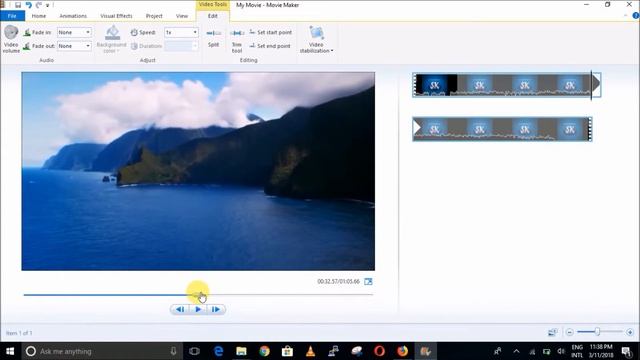This screenshot has height=360, width=640.
Task: Open File Explorer from taskbar
Action: pyautogui.click(x=242, y=351)
